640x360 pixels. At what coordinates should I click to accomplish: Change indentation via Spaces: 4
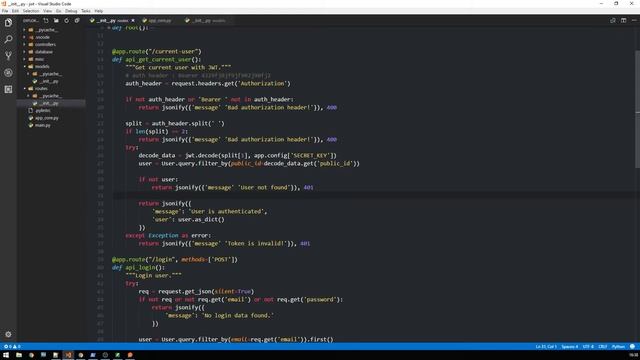(x=570, y=347)
